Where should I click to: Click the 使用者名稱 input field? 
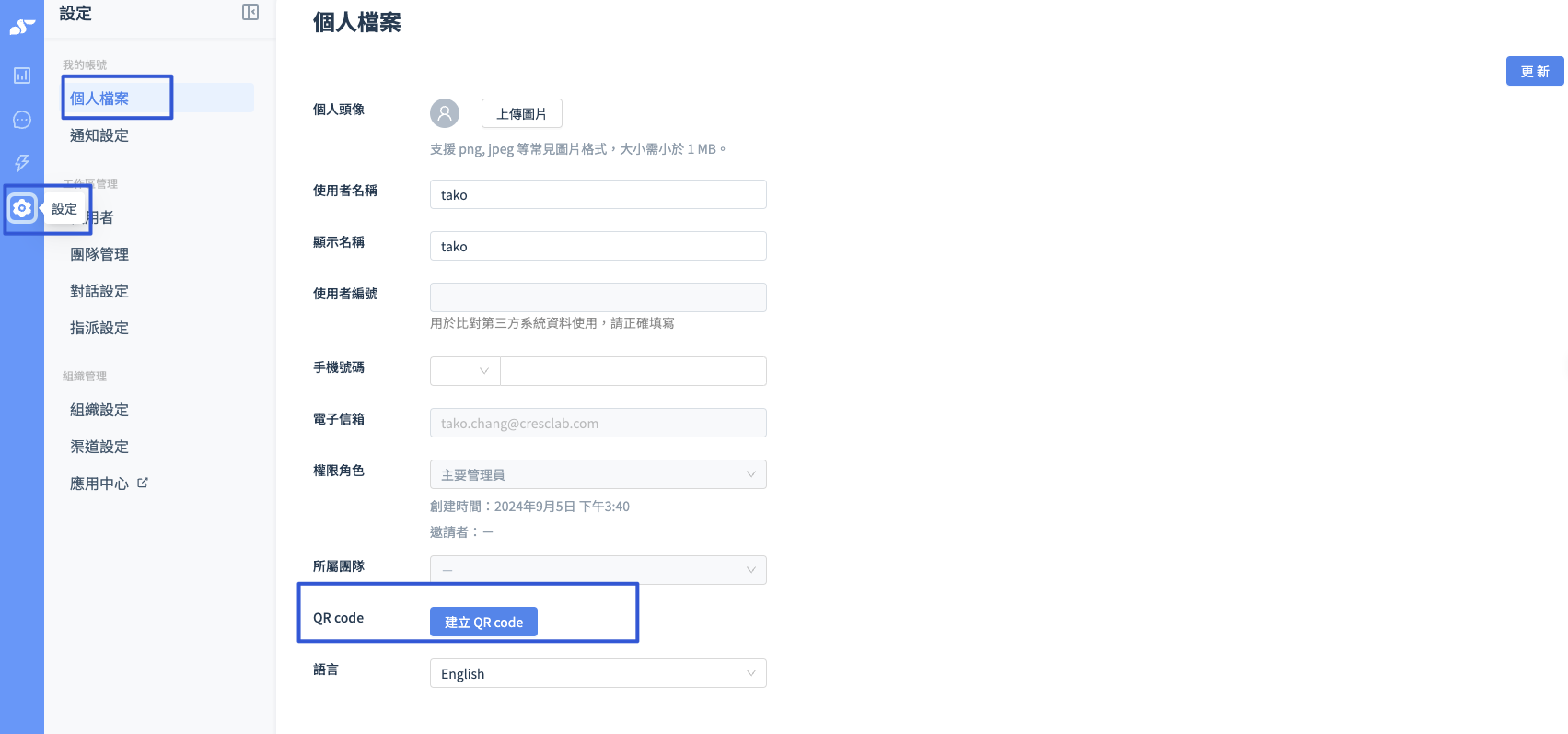(x=598, y=194)
